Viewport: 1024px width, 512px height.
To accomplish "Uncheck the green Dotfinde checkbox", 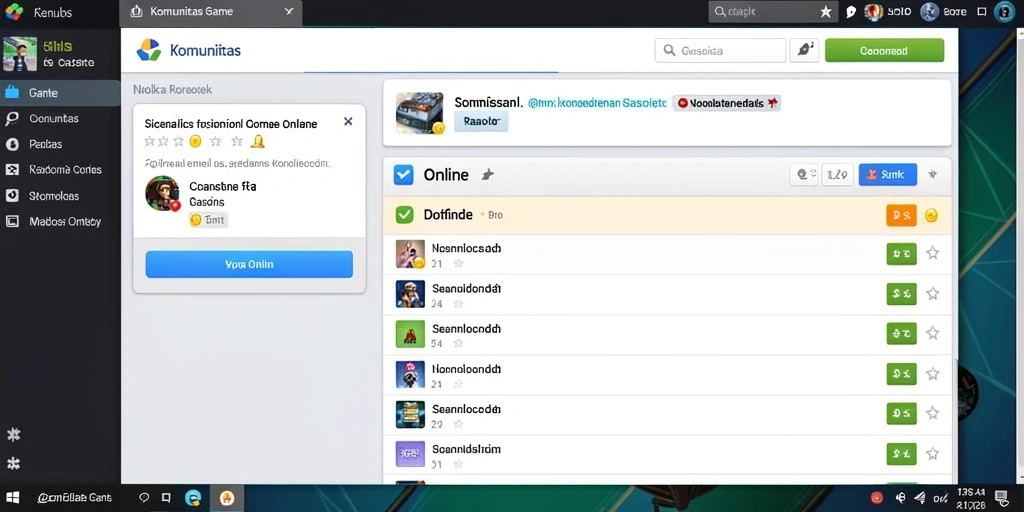I will click(405, 215).
